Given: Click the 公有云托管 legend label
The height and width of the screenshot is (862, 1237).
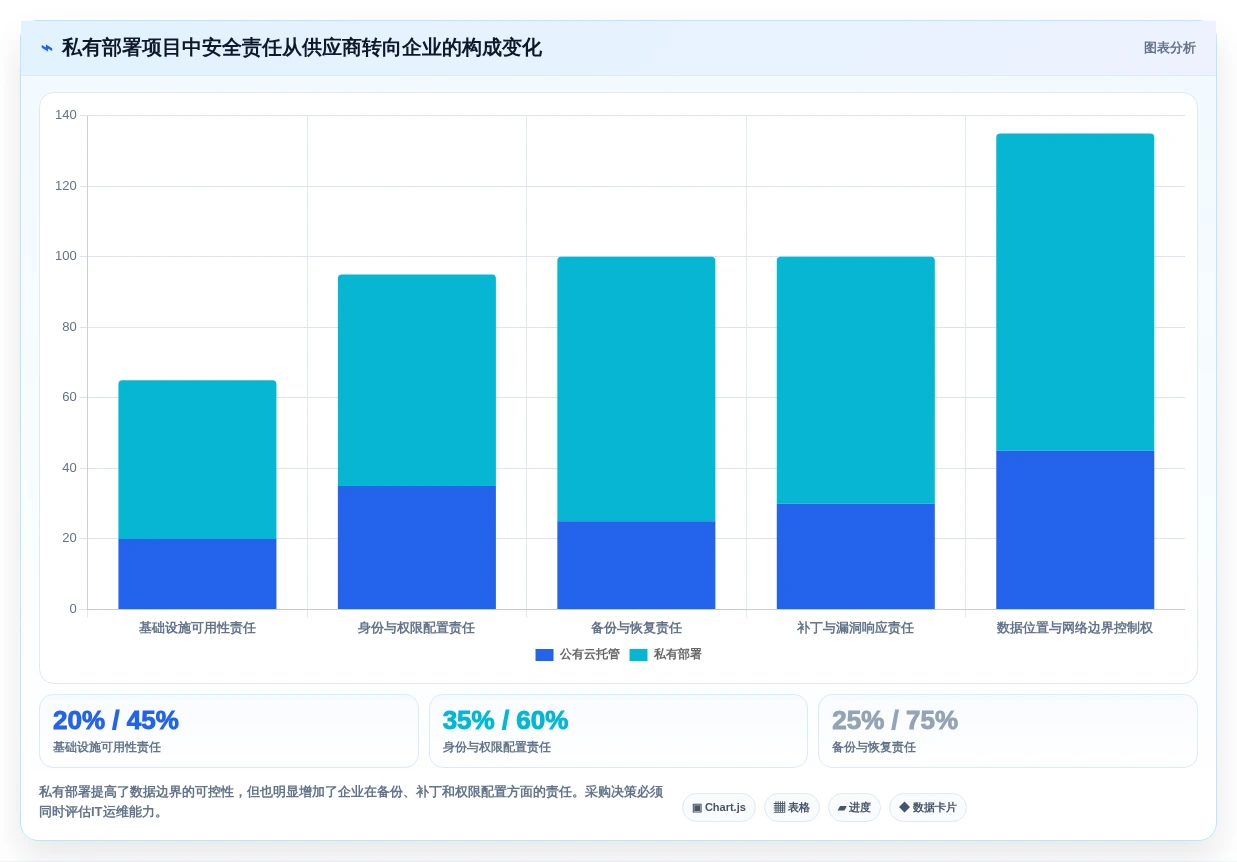Looking at the screenshot, I should [589, 655].
